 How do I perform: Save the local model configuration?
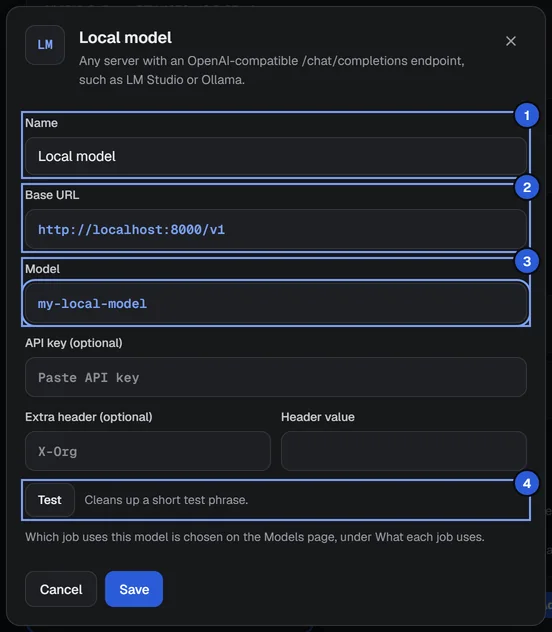134,589
